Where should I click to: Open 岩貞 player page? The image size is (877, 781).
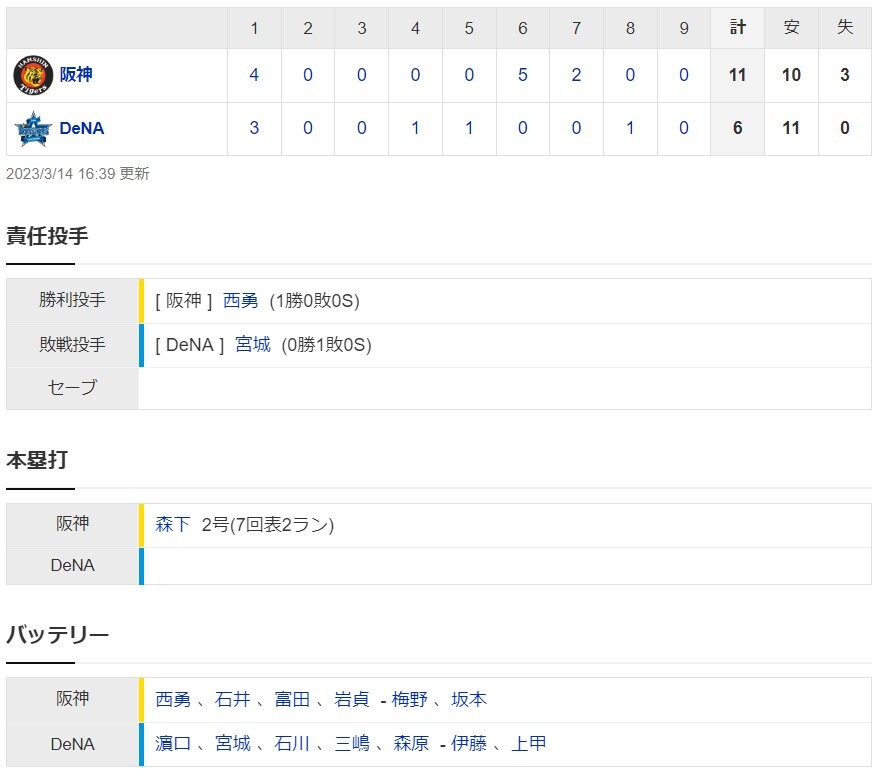[x=351, y=700]
